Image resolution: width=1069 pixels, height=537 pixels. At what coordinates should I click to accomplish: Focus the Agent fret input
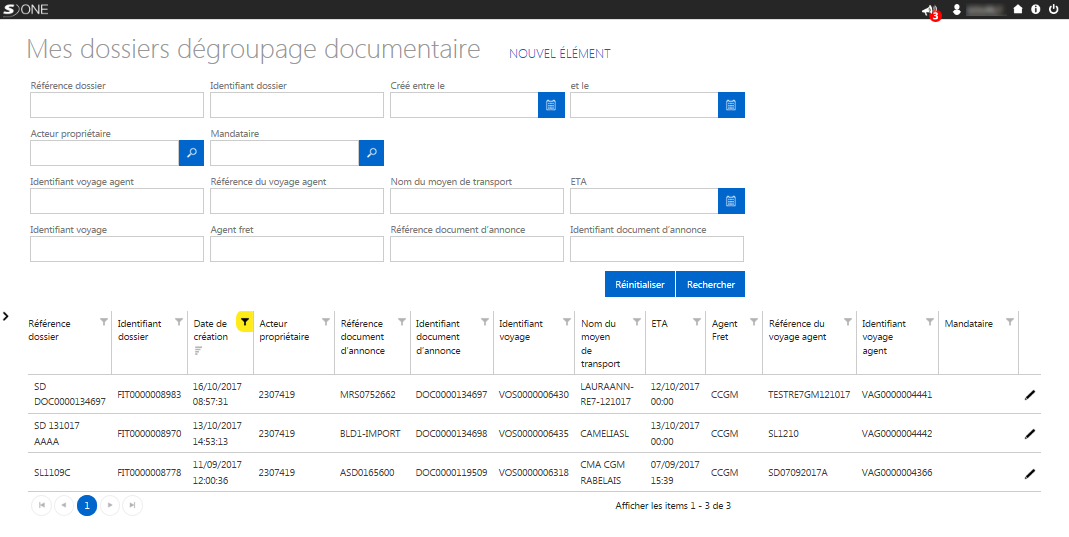pos(297,249)
